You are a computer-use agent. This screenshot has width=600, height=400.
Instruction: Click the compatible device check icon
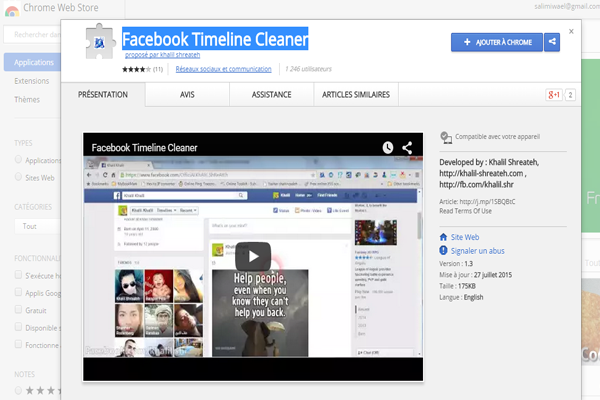tap(446, 137)
